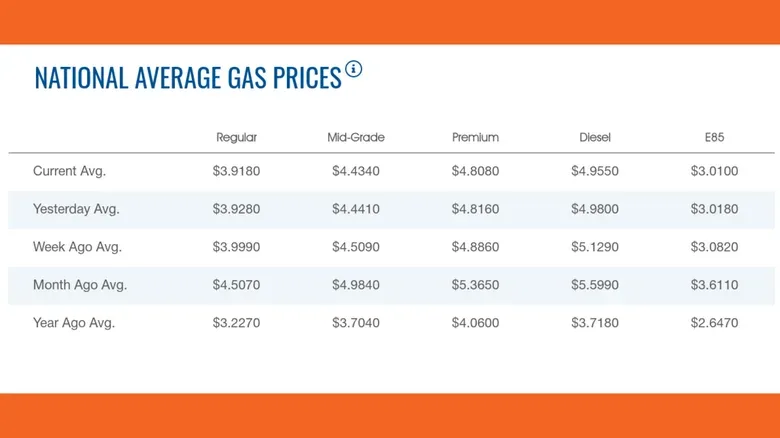Select the E85 column header
The width and height of the screenshot is (780, 438).
click(x=714, y=137)
